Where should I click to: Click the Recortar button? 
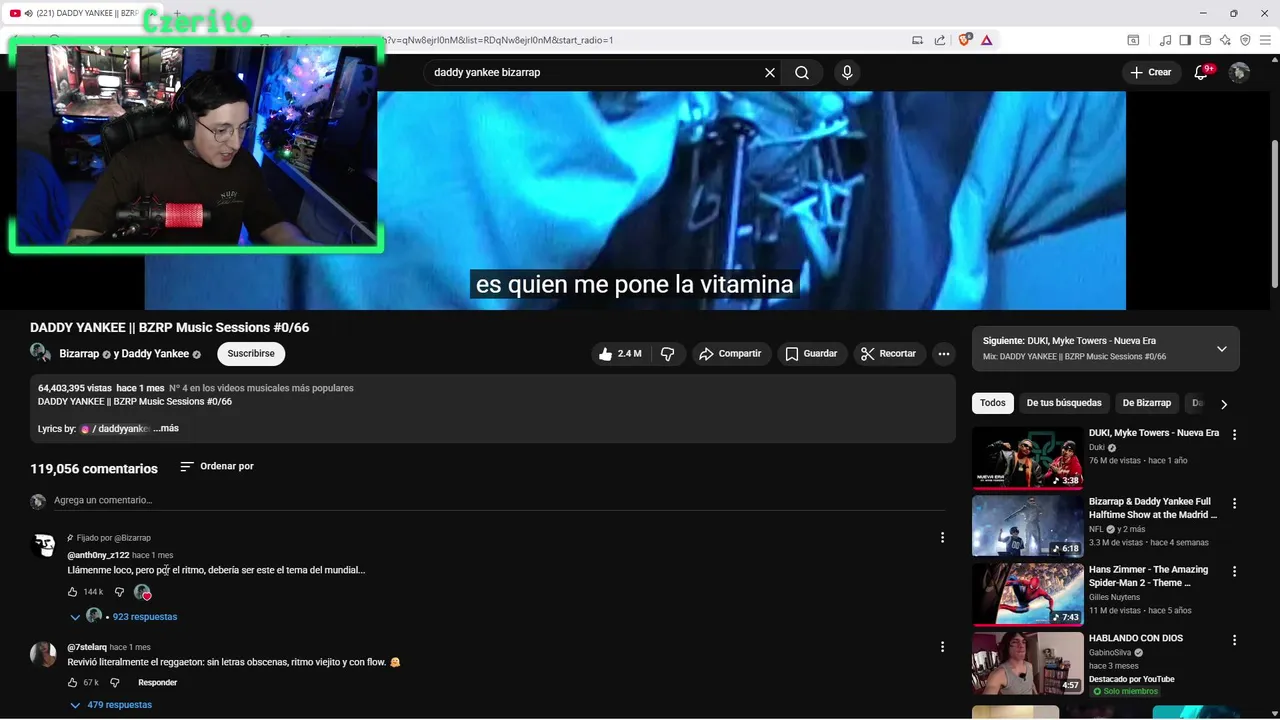888,354
